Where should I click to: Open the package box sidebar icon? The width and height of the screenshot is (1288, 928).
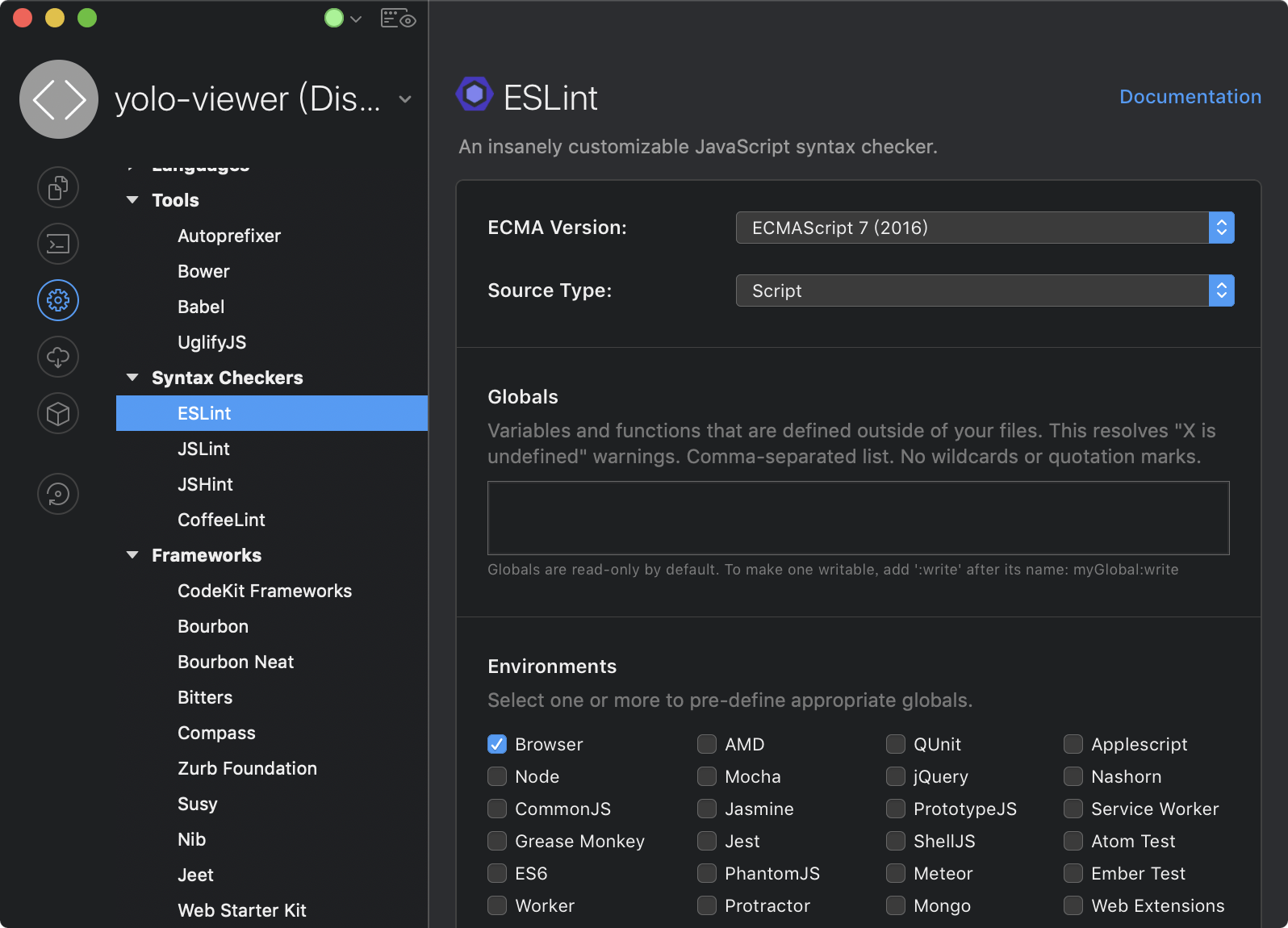pos(58,413)
